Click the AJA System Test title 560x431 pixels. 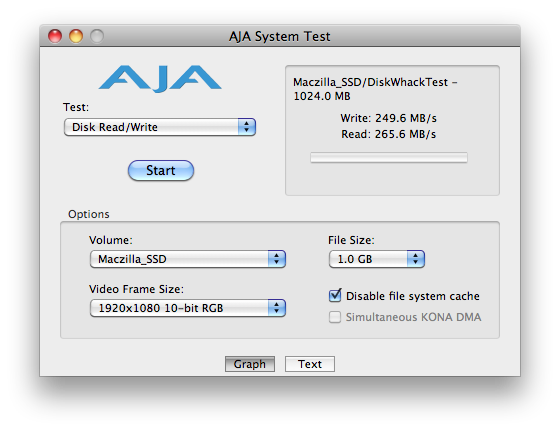pyautogui.click(x=280, y=36)
